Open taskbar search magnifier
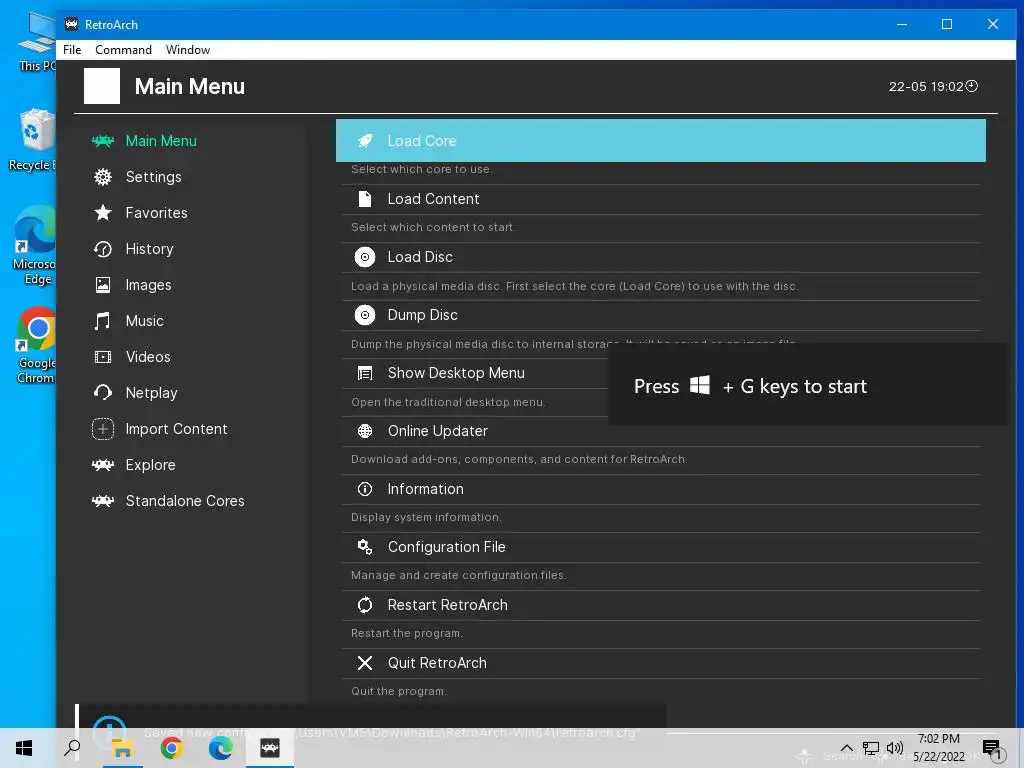Image resolution: width=1024 pixels, height=768 pixels. [x=72, y=748]
